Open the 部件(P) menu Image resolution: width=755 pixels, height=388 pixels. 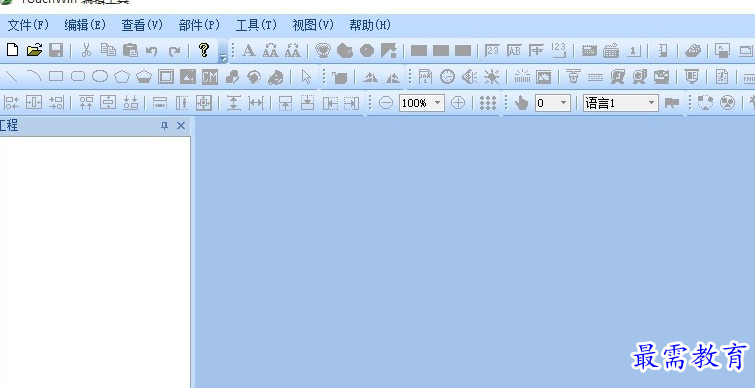tap(199, 25)
